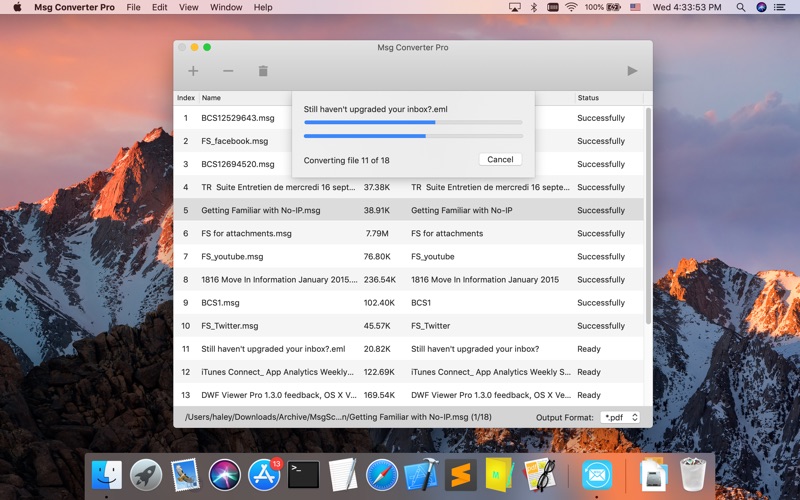
Task: Open the PDF glasses app in Dock
Action: tap(540, 475)
